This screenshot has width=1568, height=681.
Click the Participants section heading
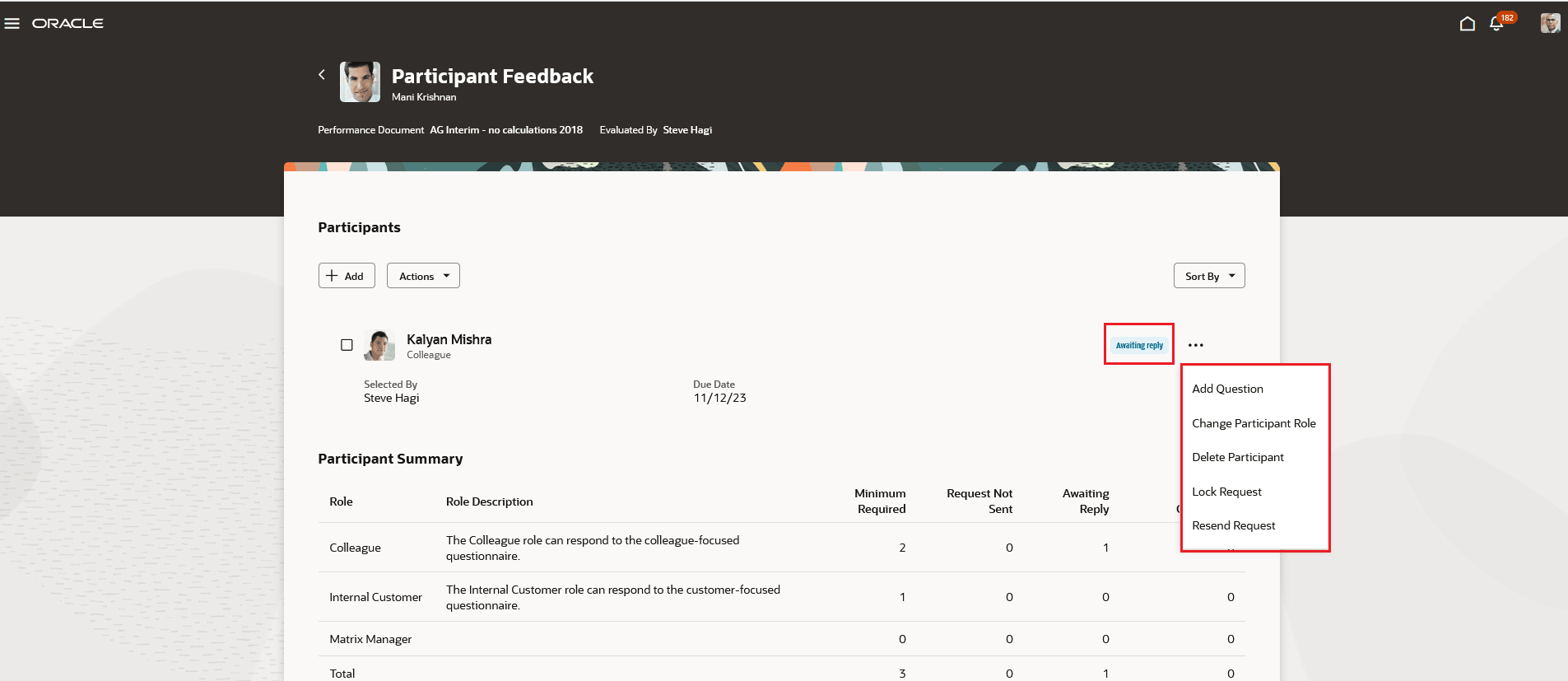[x=359, y=227]
